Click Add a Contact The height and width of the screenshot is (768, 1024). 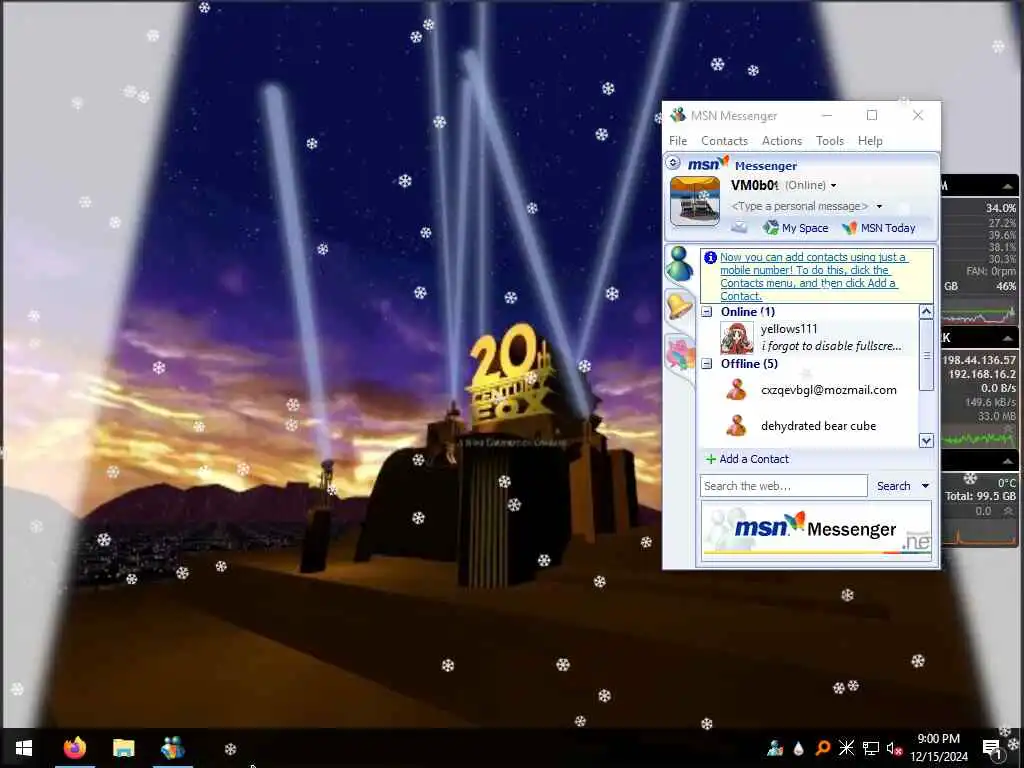747,459
